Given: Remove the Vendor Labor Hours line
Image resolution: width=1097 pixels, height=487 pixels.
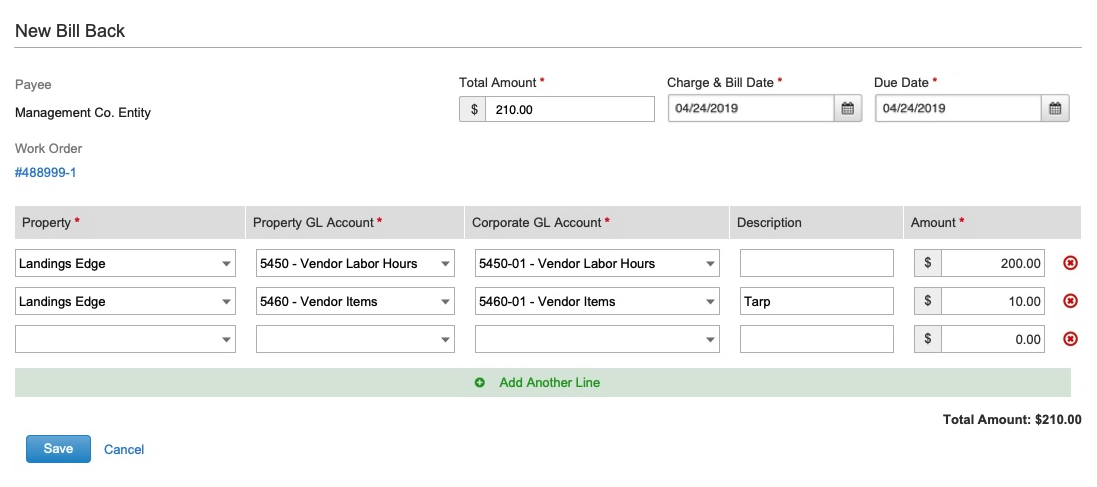Looking at the screenshot, I should point(1070,263).
